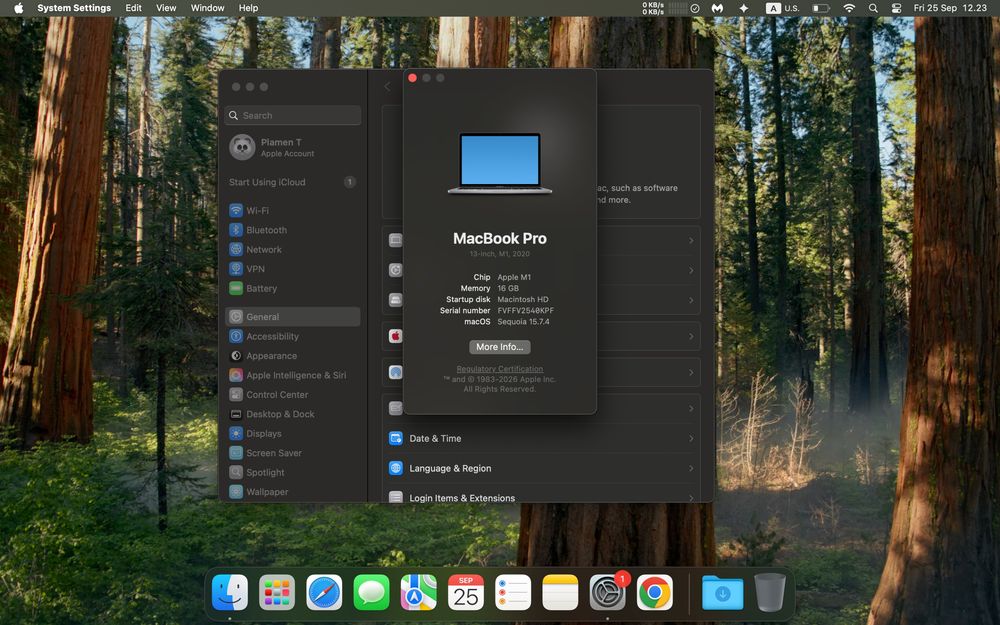Open U.S. input source menu

point(783,8)
